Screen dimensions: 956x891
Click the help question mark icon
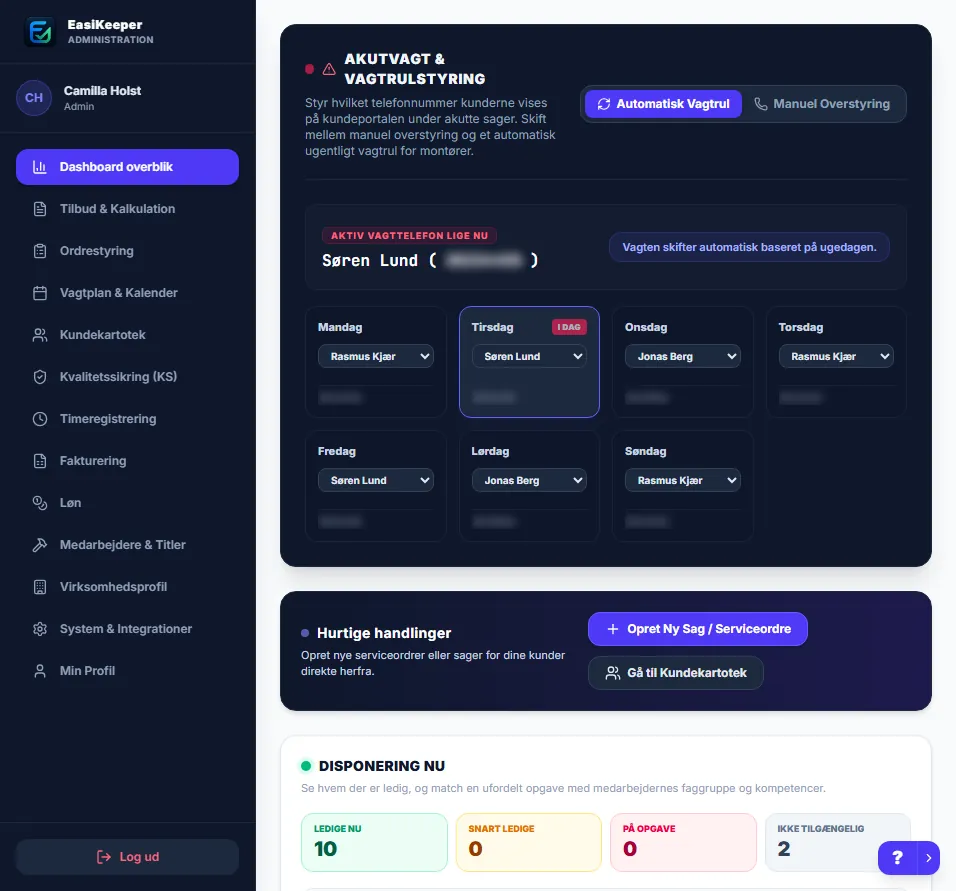(897, 858)
